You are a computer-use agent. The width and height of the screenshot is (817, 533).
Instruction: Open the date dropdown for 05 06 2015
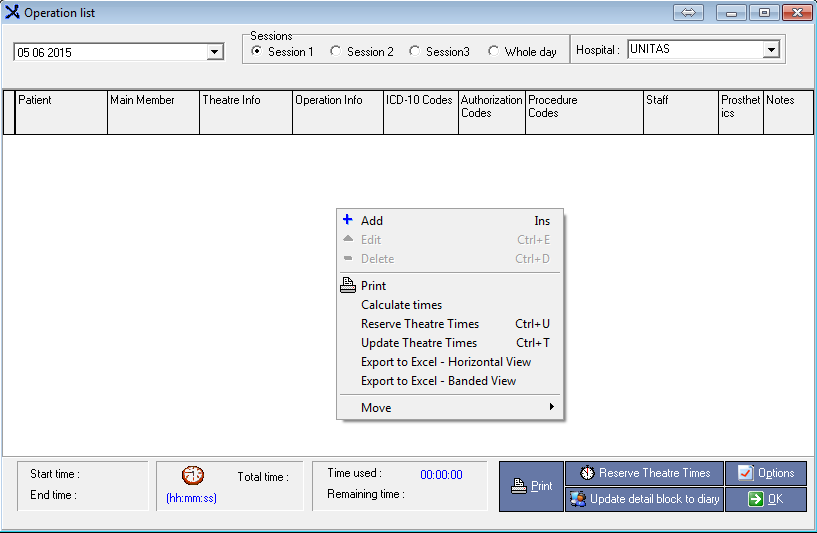[215, 52]
